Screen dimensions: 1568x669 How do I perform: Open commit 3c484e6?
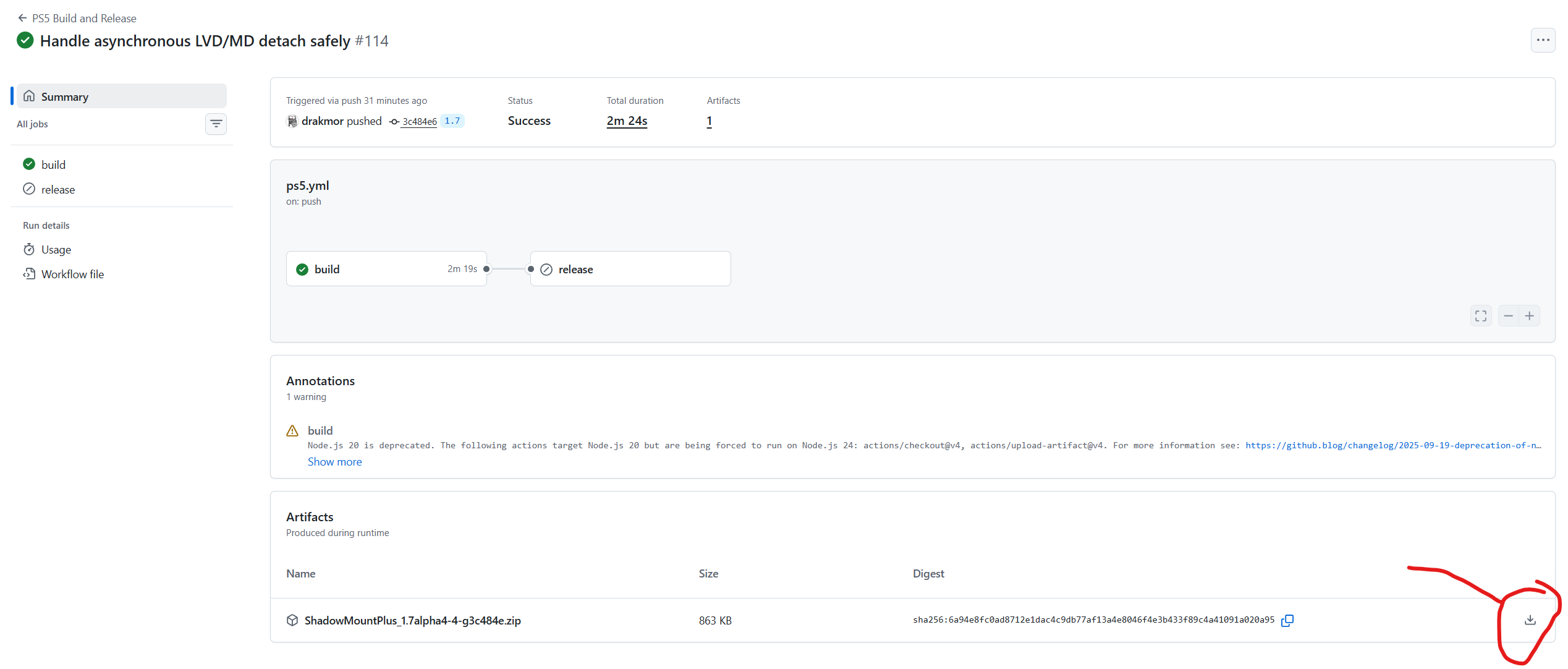[x=419, y=121]
